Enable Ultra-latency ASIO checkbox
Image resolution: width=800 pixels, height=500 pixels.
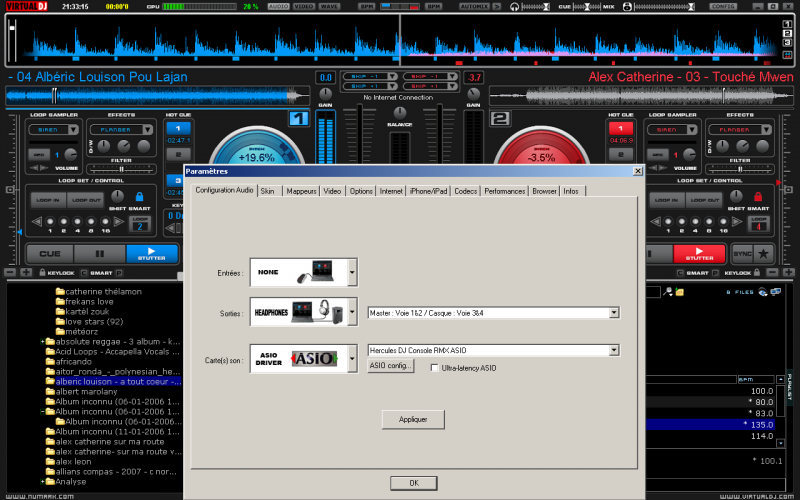(x=435, y=368)
